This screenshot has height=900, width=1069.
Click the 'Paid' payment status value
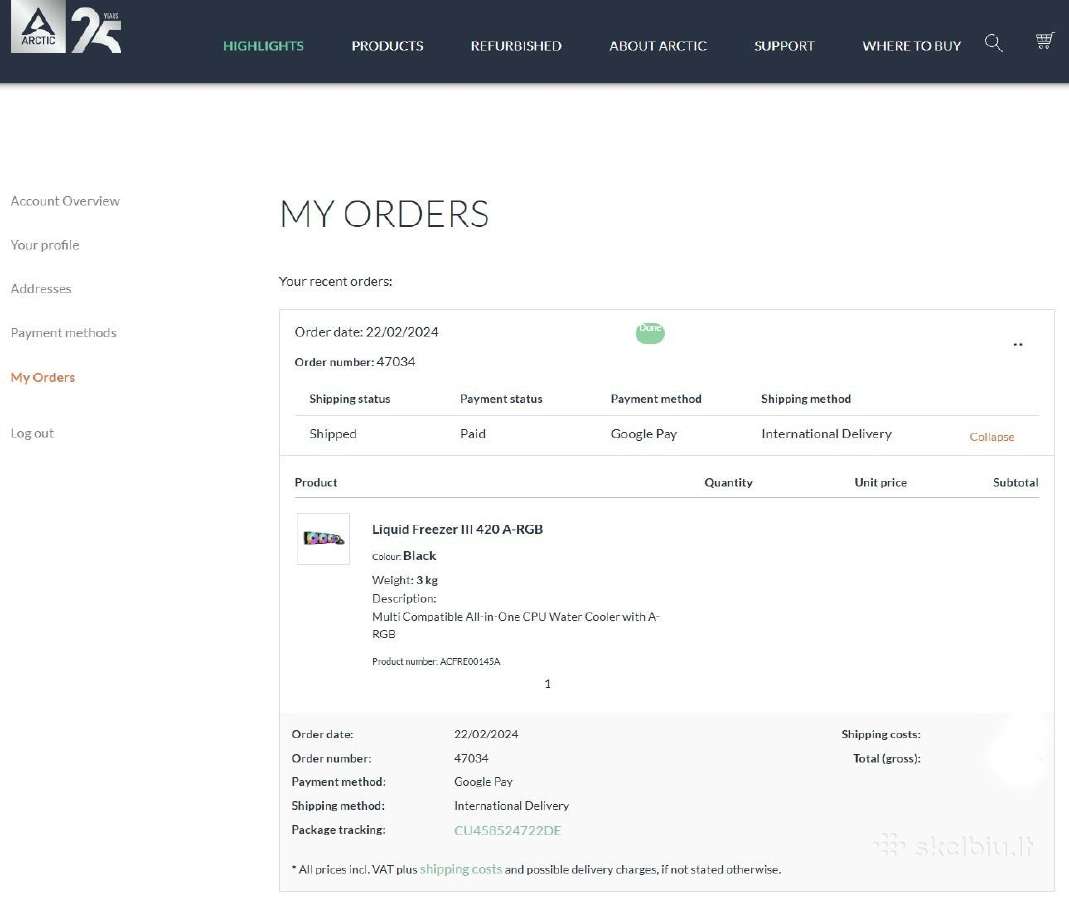click(473, 434)
